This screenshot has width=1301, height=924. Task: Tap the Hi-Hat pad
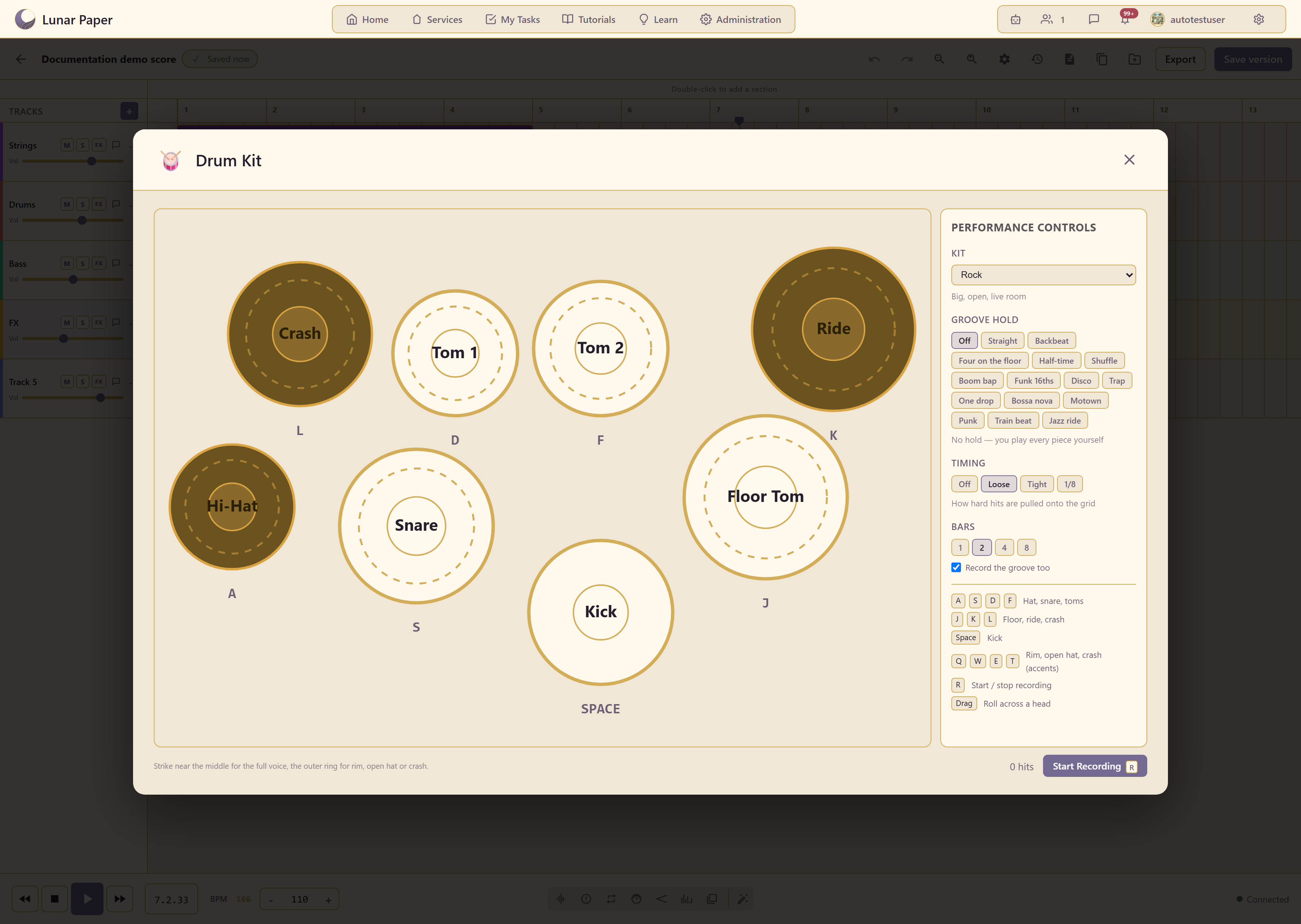[x=231, y=506]
